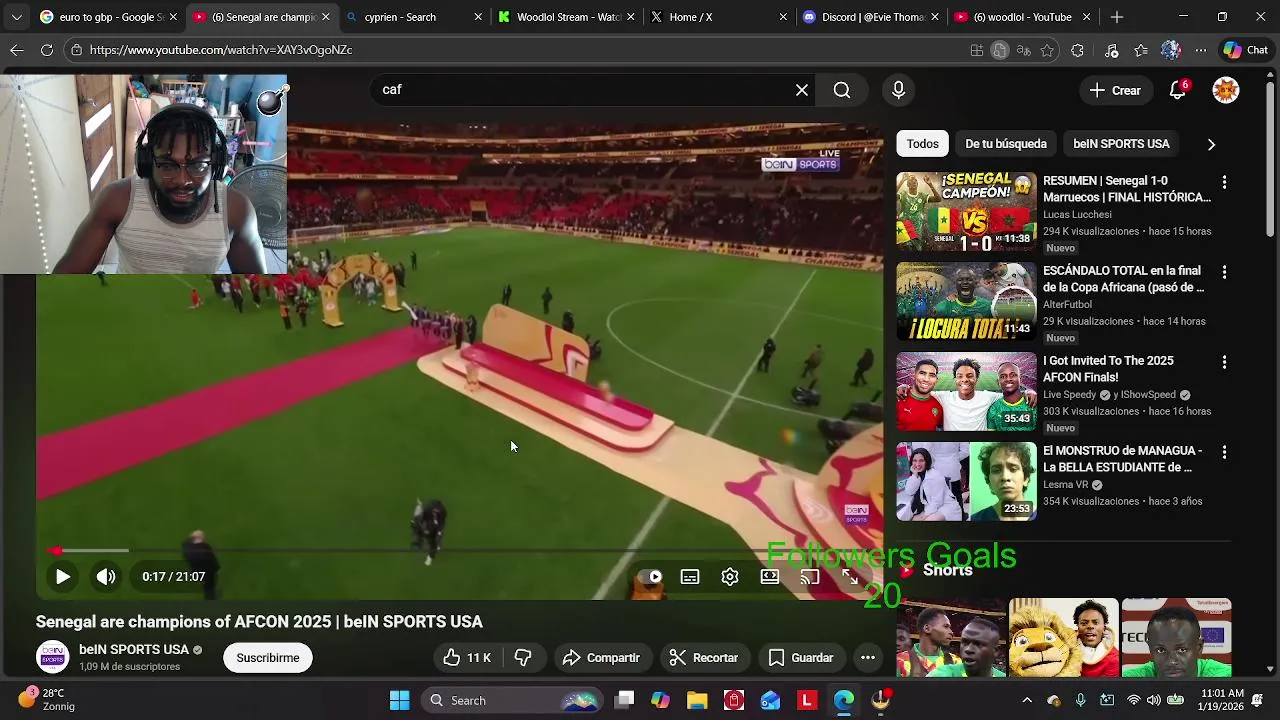Image resolution: width=1280 pixels, height=720 pixels.
Task: Open the beIN SPORTS USA channel name link
Action: click(134, 650)
